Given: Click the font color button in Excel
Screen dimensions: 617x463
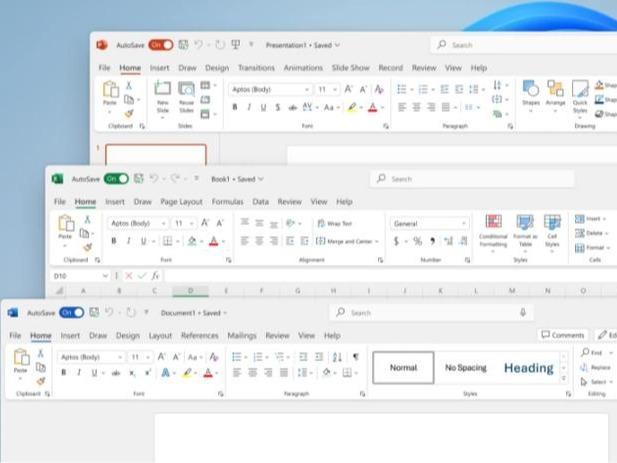Looking at the screenshot, I should [213, 241].
